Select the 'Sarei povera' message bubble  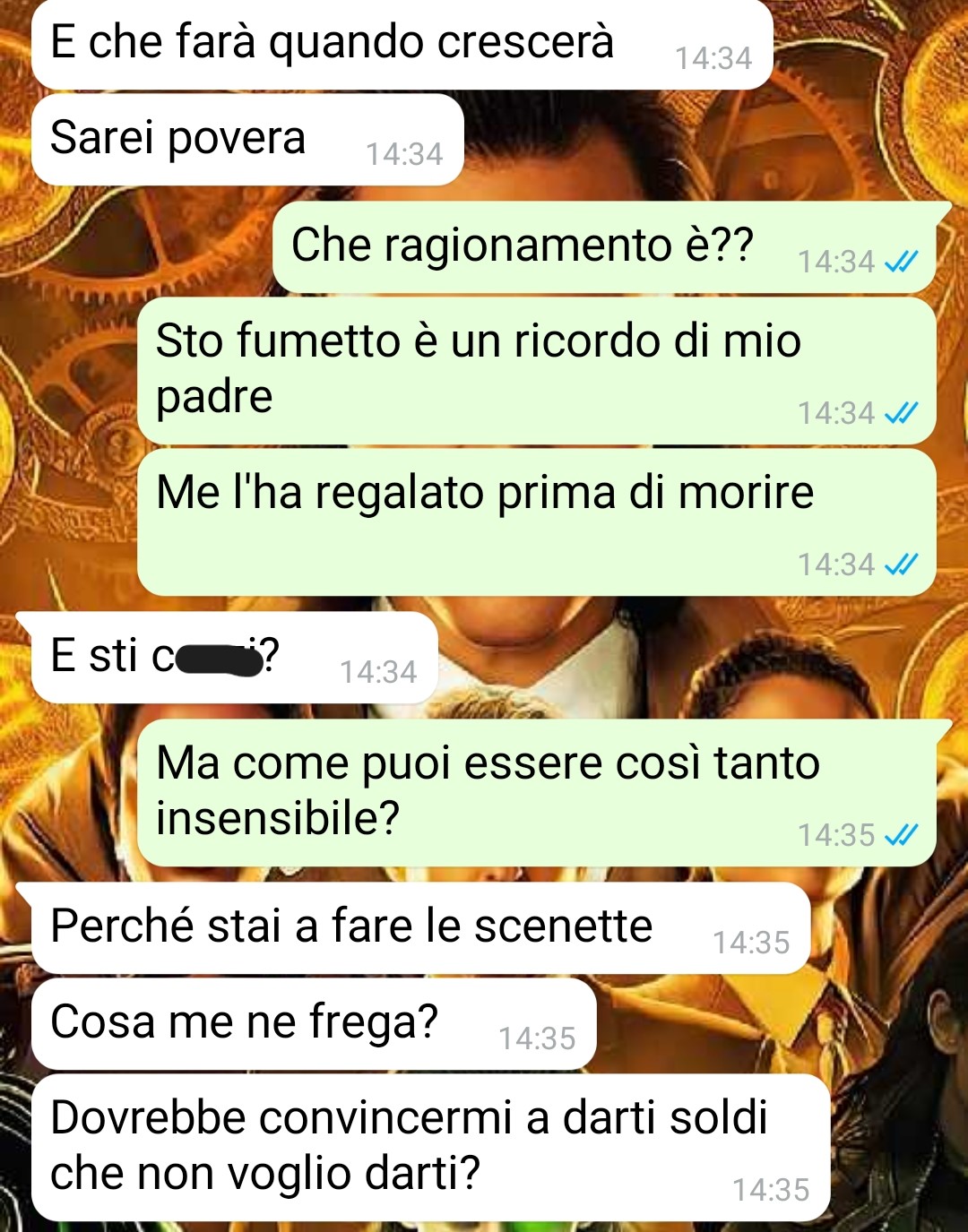(247, 140)
